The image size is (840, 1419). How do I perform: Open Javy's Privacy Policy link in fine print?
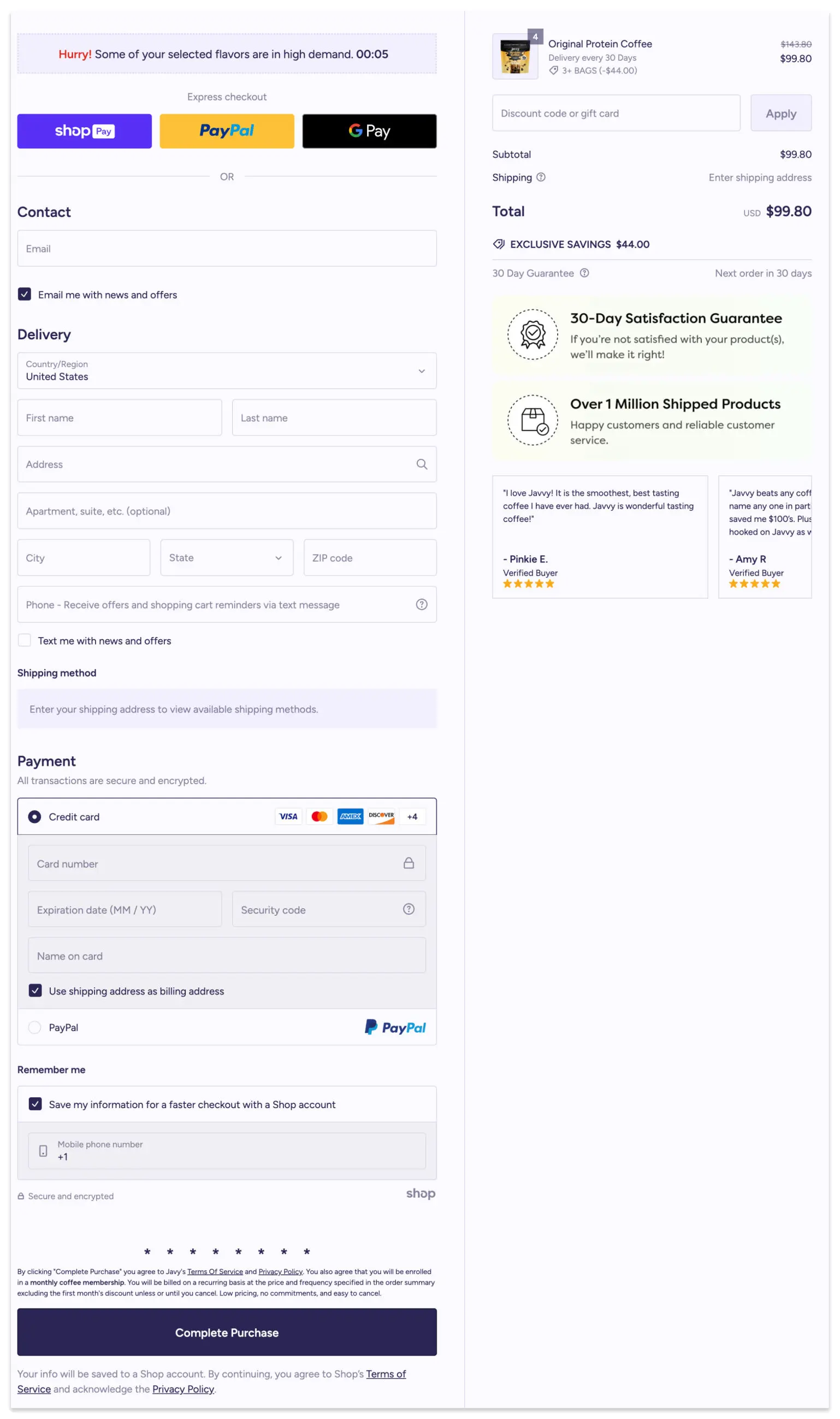point(281,1272)
